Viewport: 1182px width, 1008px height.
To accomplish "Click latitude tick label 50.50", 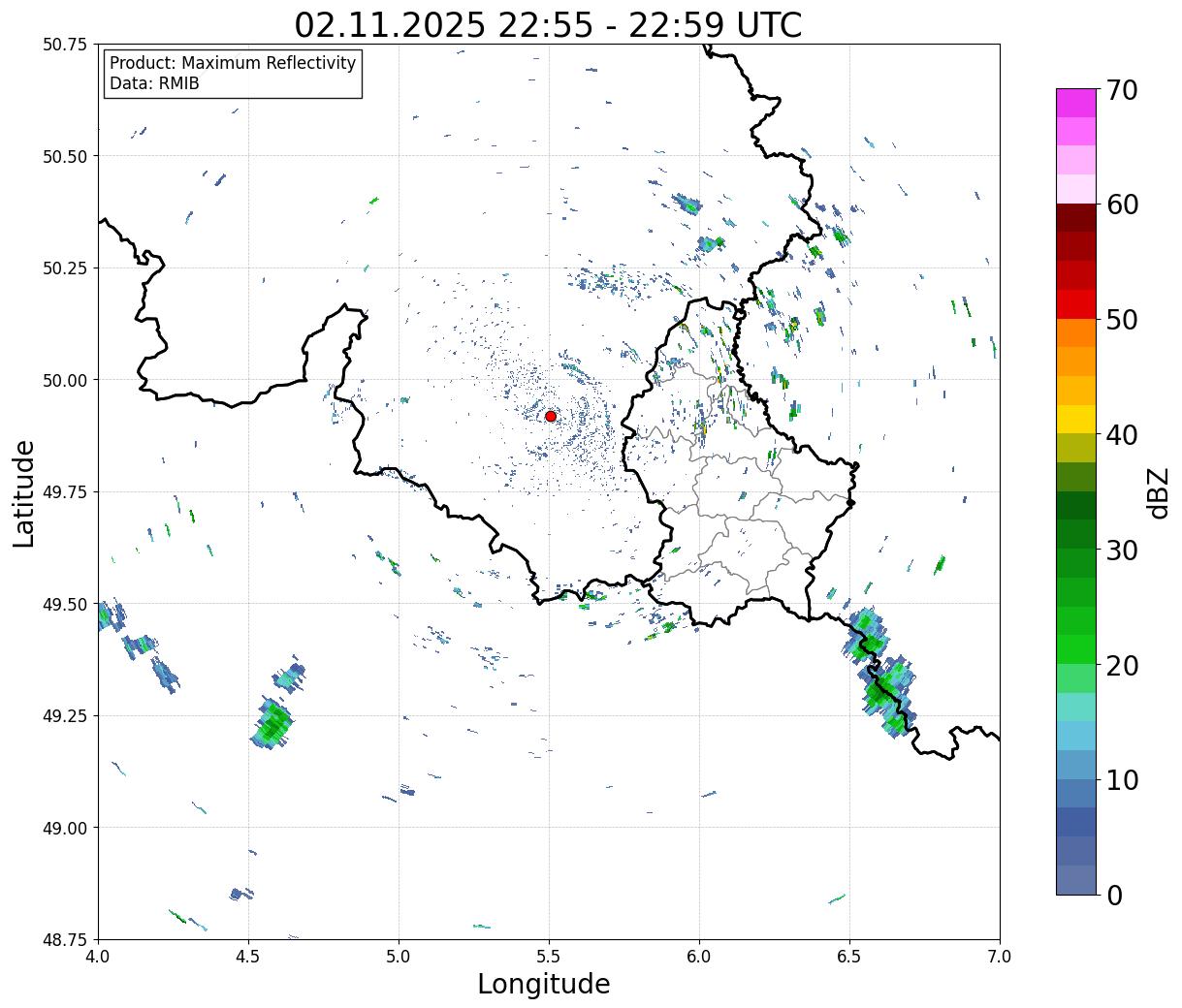I will [x=65, y=156].
